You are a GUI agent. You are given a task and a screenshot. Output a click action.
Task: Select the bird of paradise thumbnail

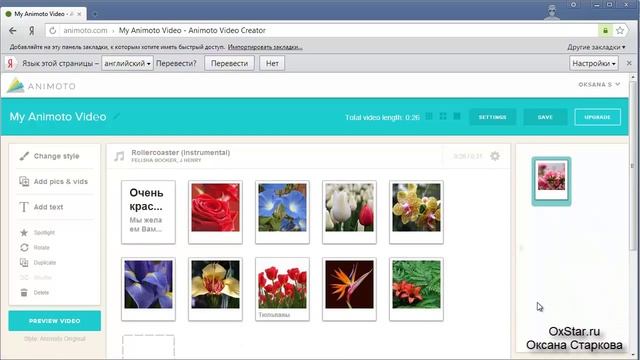(349, 289)
